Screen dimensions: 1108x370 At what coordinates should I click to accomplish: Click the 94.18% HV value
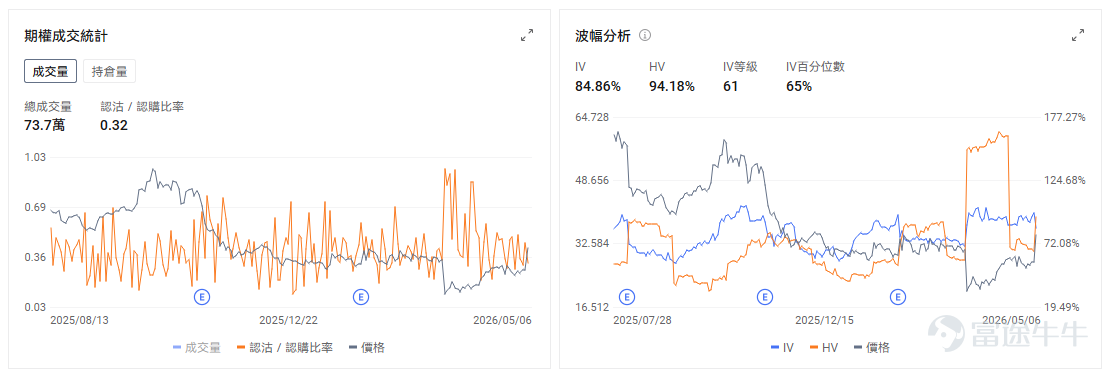point(671,87)
